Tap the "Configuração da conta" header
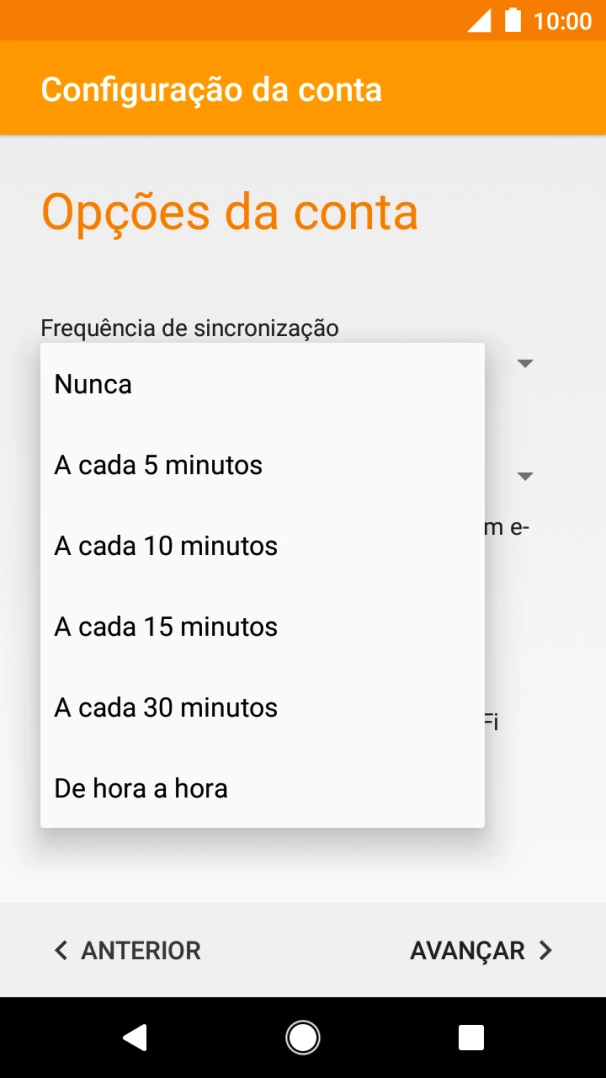Screen dimensions: 606x1078 211,89
